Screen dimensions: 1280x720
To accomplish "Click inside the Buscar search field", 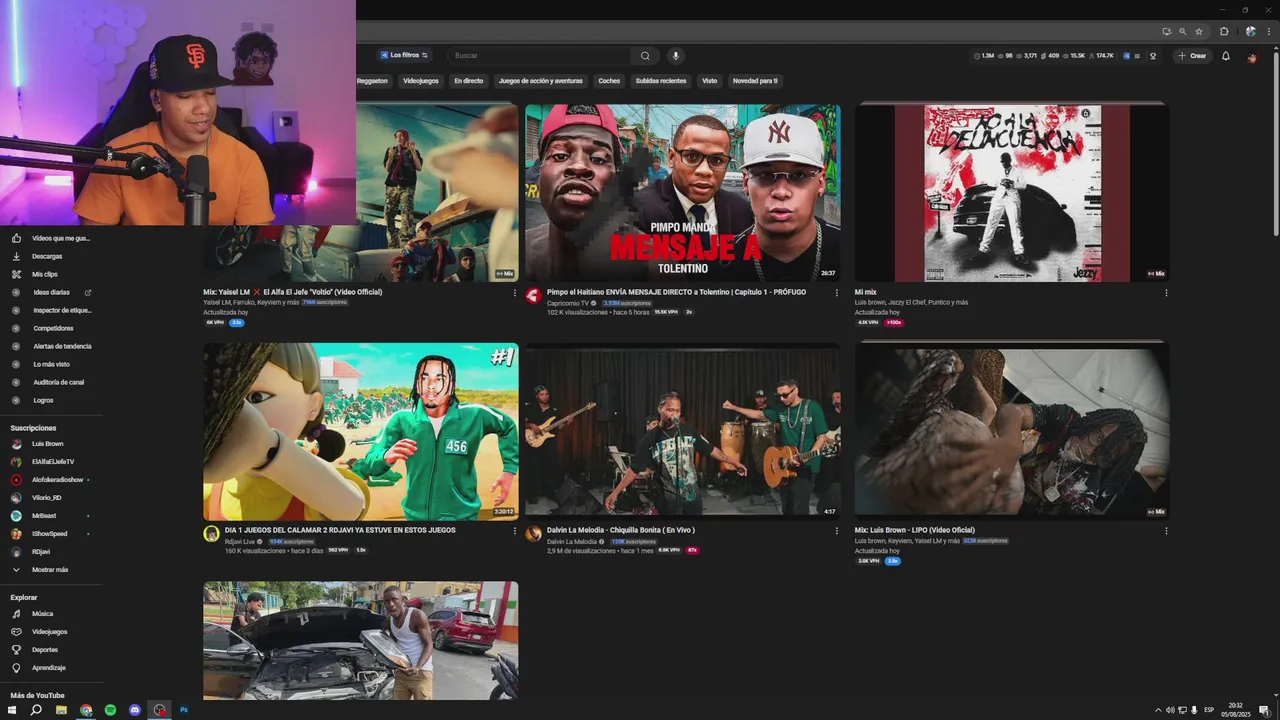I will click(x=540, y=56).
